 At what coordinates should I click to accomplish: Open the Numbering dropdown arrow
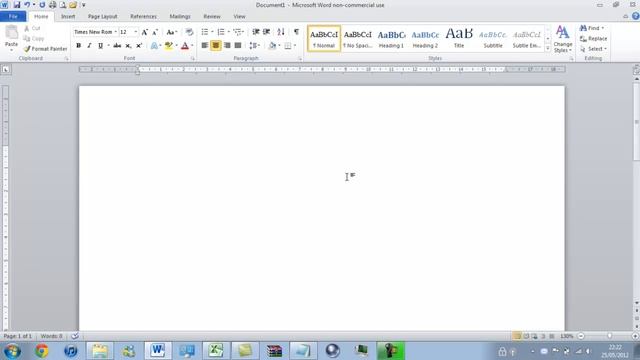pyautogui.click(x=229, y=32)
